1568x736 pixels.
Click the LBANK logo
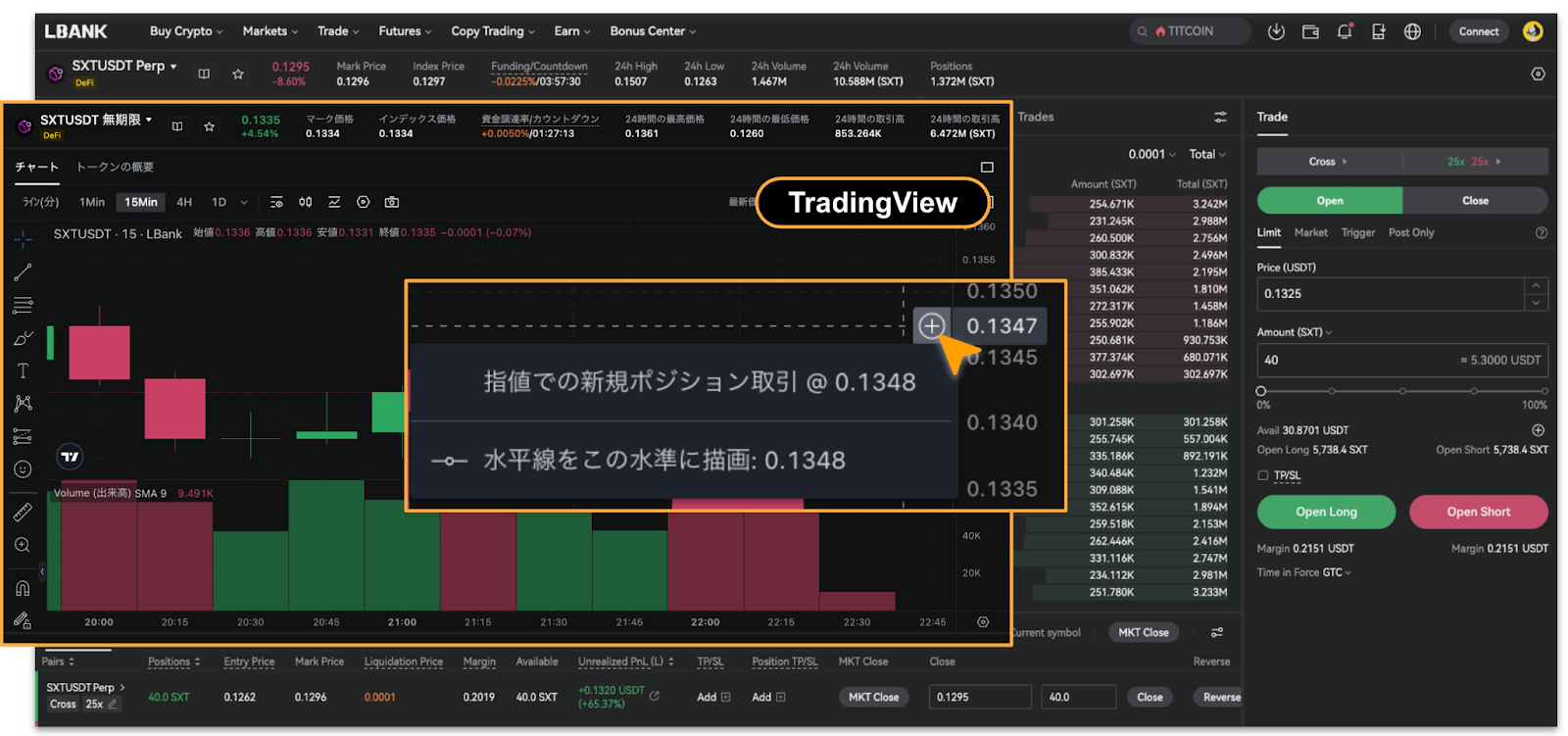(75, 31)
